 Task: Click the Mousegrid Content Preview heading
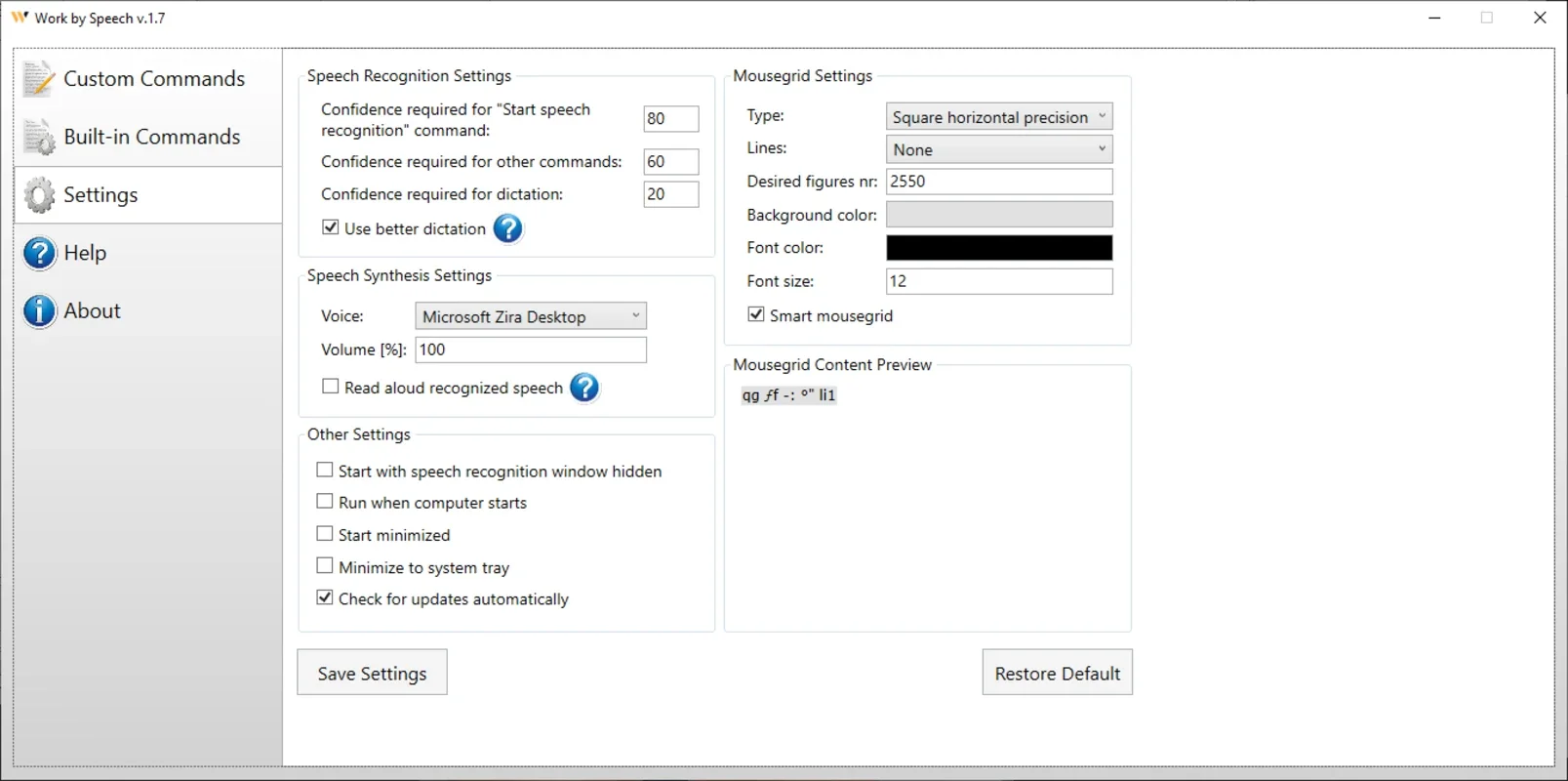click(x=832, y=365)
